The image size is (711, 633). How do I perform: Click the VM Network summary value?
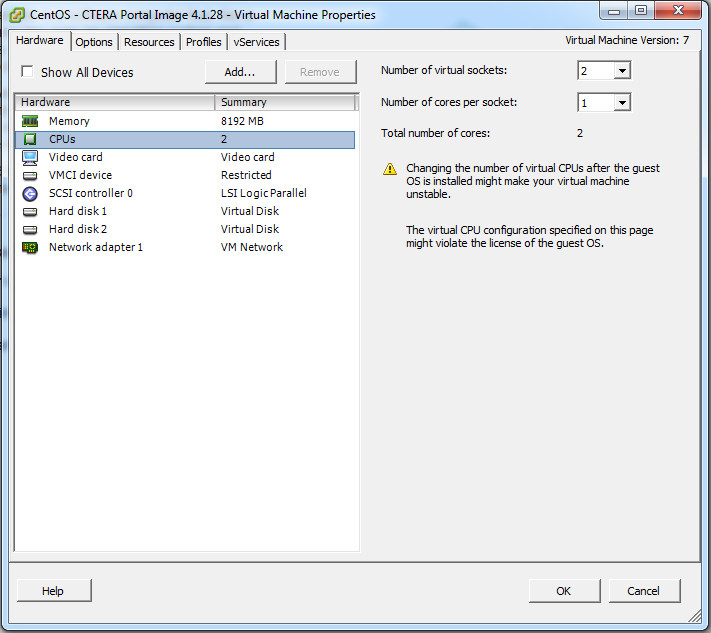[252, 247]
